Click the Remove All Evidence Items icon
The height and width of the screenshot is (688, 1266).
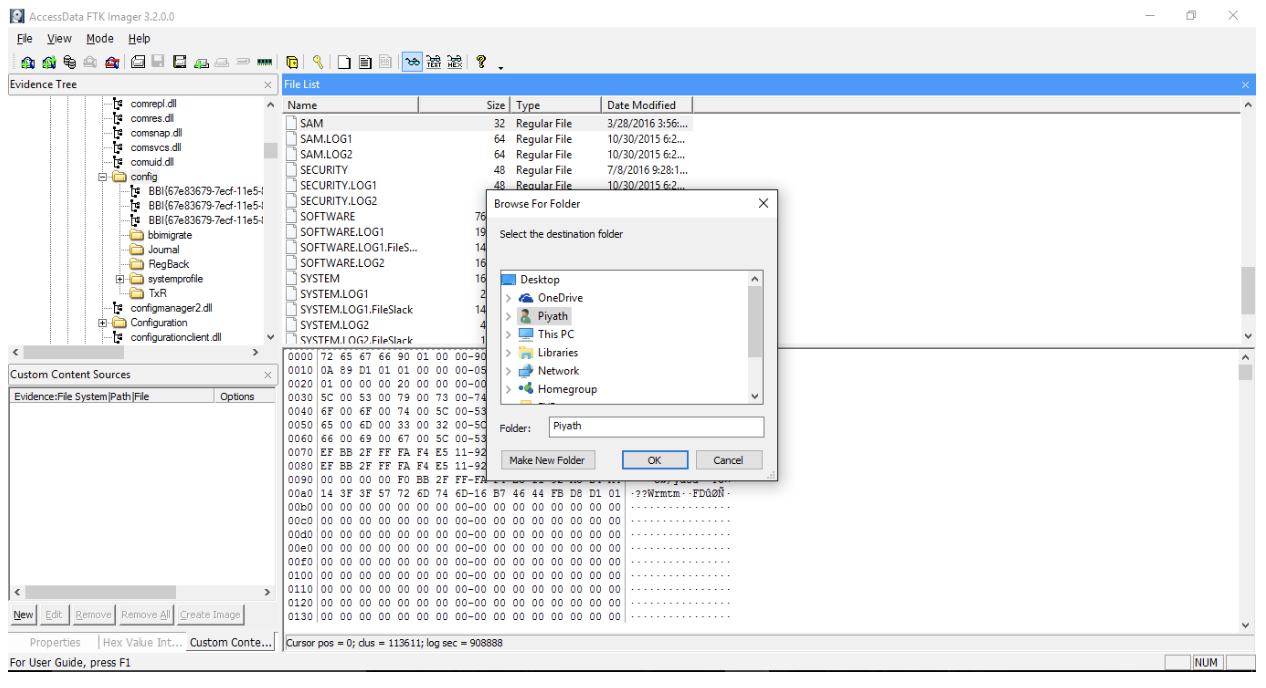point(112,62)
